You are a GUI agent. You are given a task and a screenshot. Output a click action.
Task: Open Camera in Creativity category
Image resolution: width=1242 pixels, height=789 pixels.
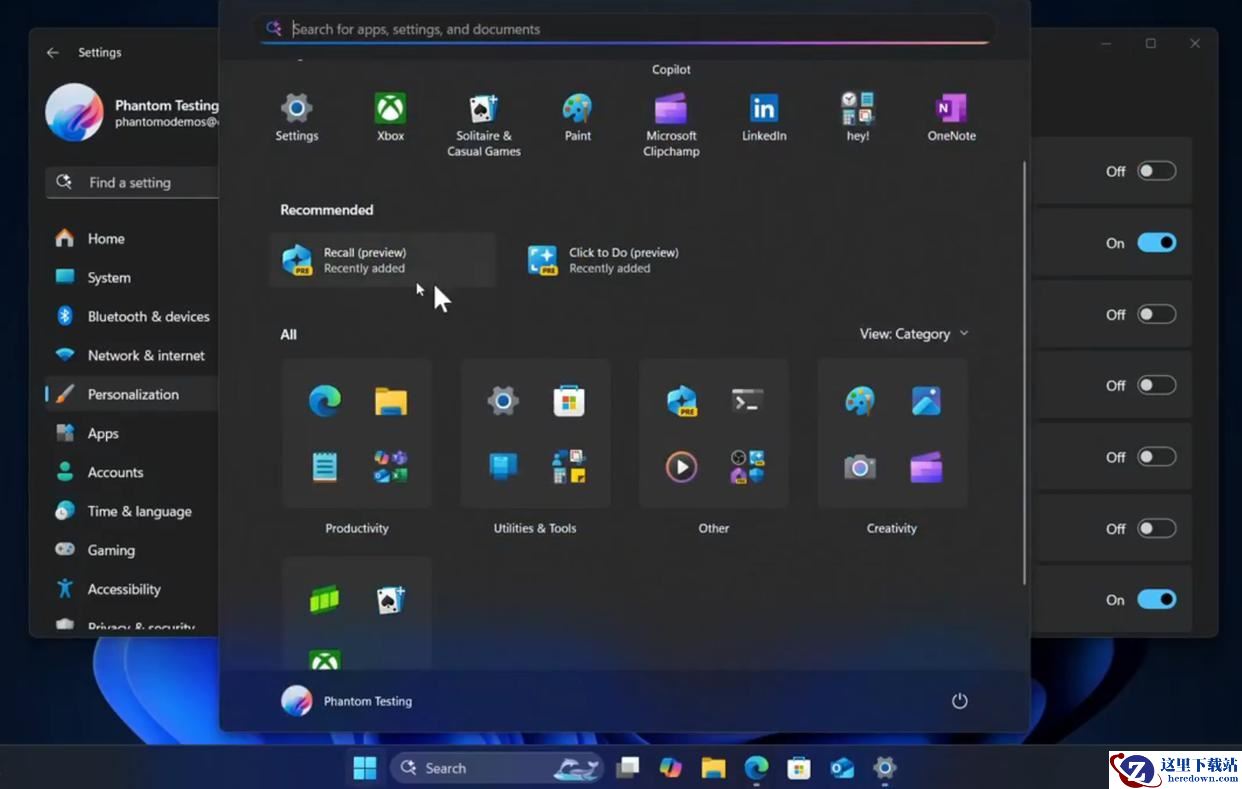[x=859, y=467]
